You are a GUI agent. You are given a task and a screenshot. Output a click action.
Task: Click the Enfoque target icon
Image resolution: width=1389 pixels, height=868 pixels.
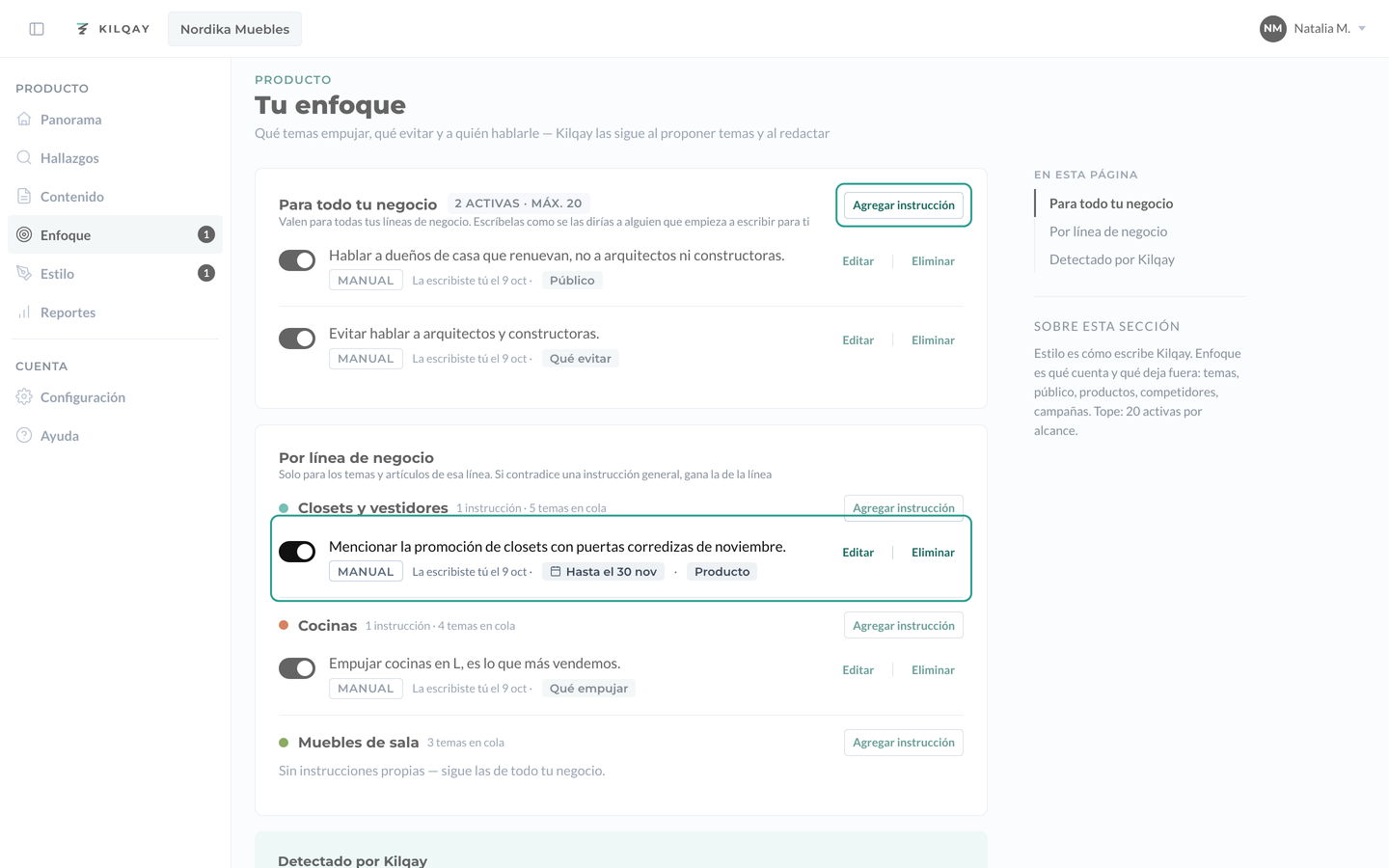click(x=24, y=234)
